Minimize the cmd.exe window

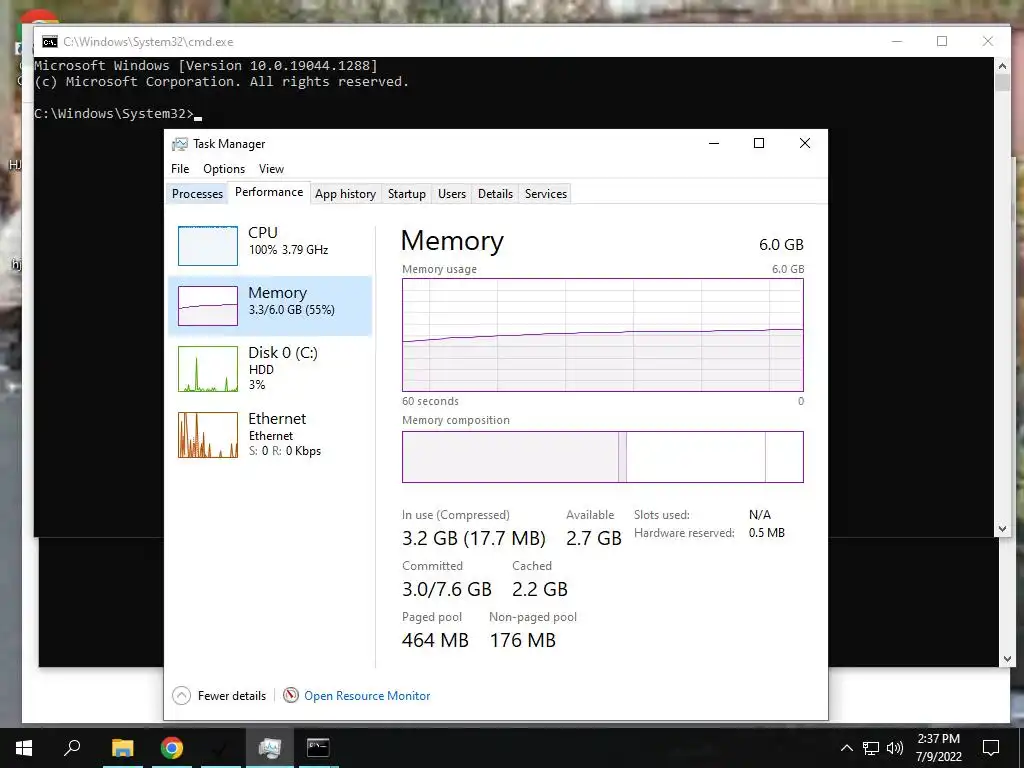coord(897,41)
